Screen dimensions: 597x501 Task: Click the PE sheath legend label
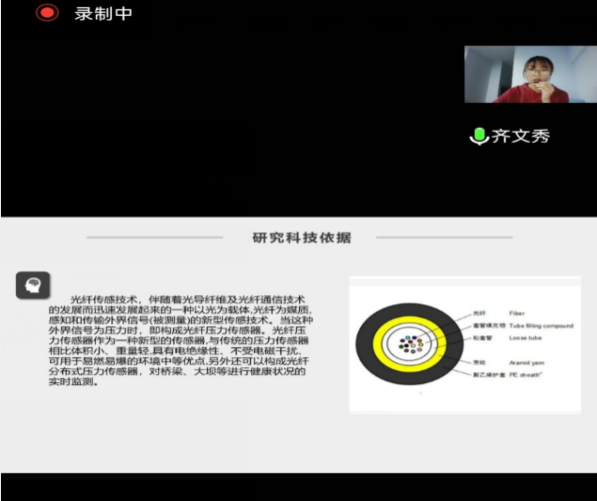525,375
